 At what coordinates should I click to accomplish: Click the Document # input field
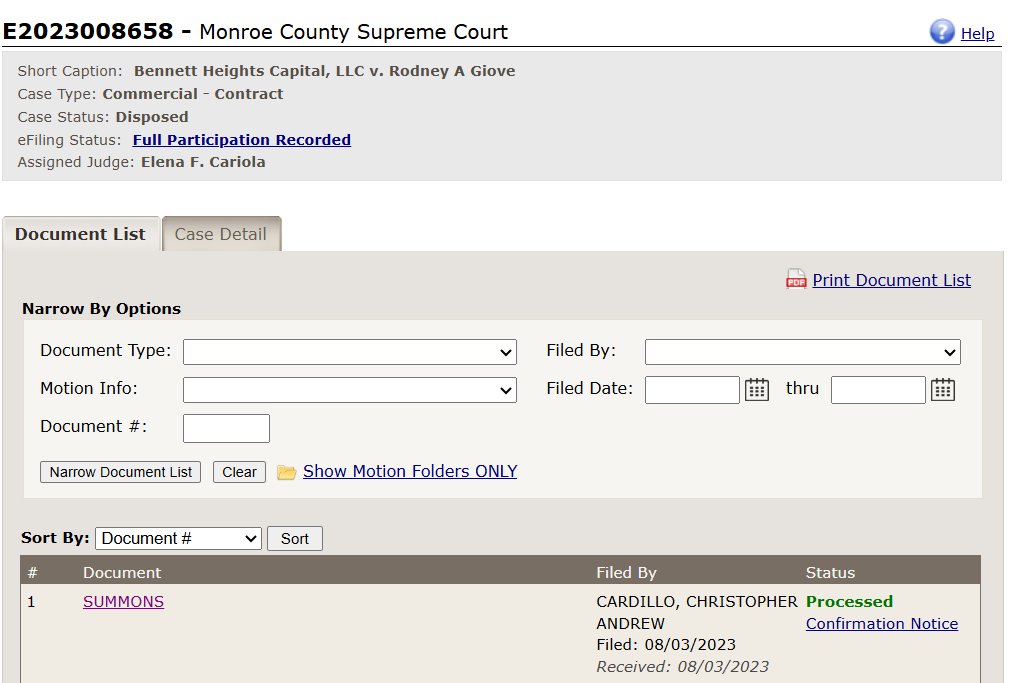point(226,428)
